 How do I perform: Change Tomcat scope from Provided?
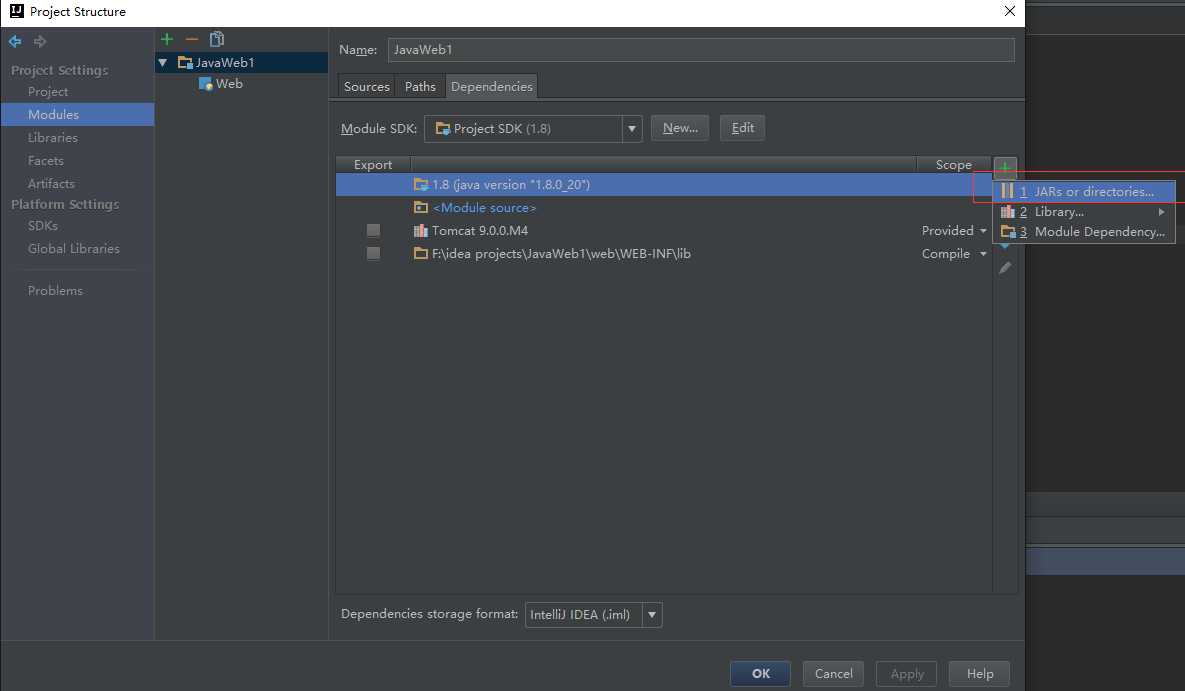(x=954, y=231)
